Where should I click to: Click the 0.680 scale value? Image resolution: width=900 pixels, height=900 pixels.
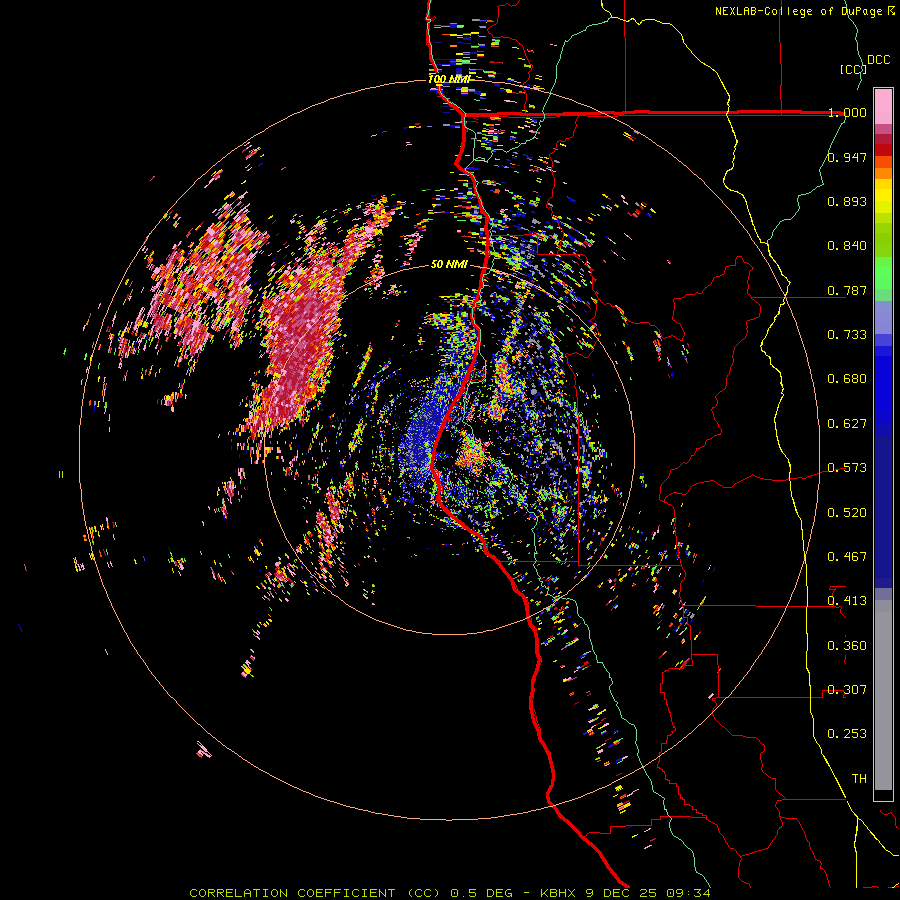847,379
